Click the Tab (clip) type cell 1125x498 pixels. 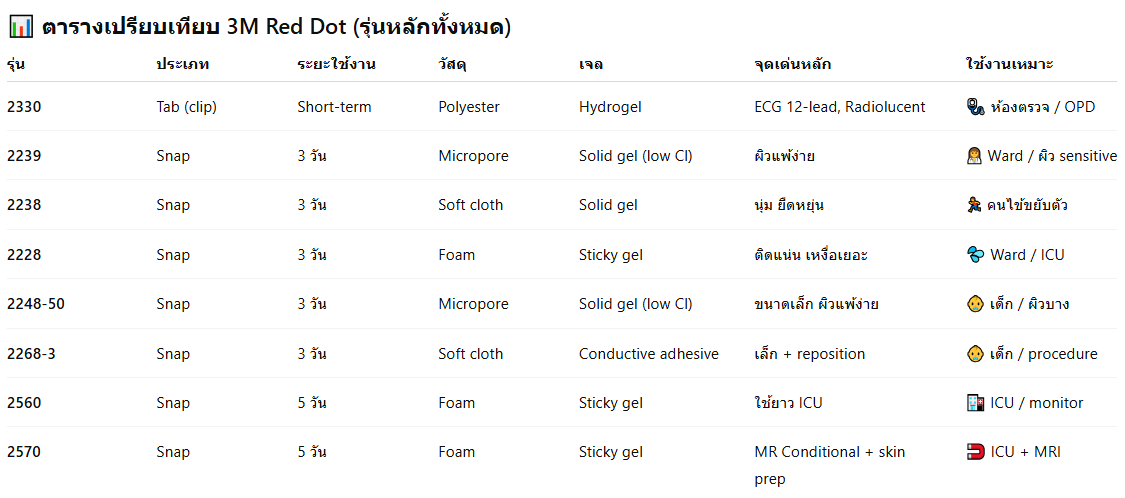coord(187,107)
